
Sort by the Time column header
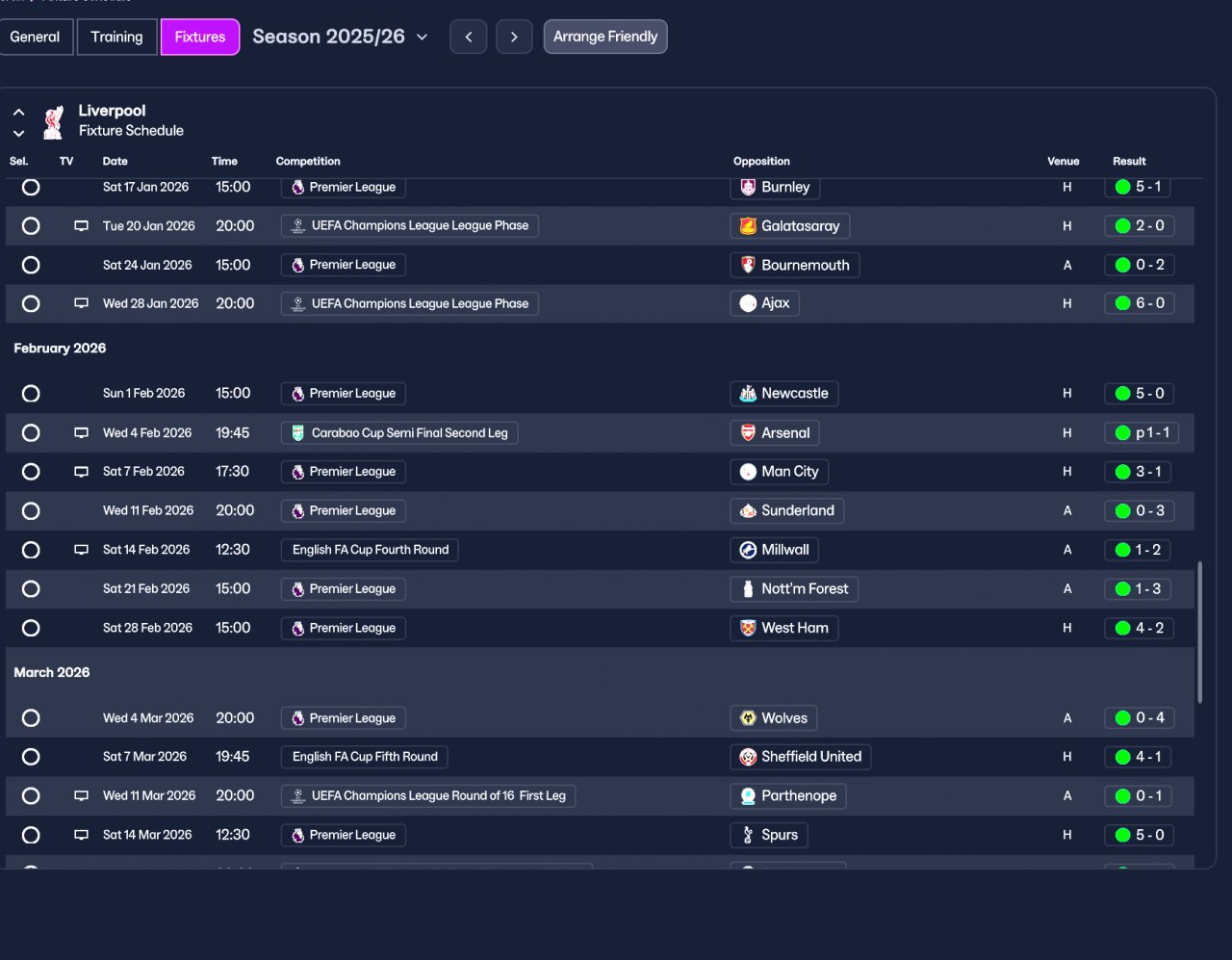point(224,161)
